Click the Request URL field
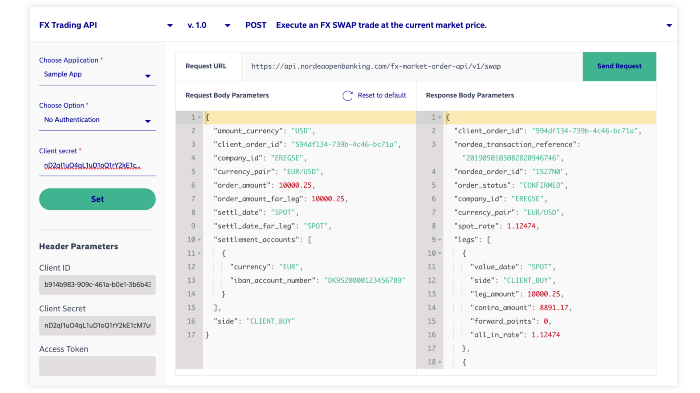 pos(412,67)
